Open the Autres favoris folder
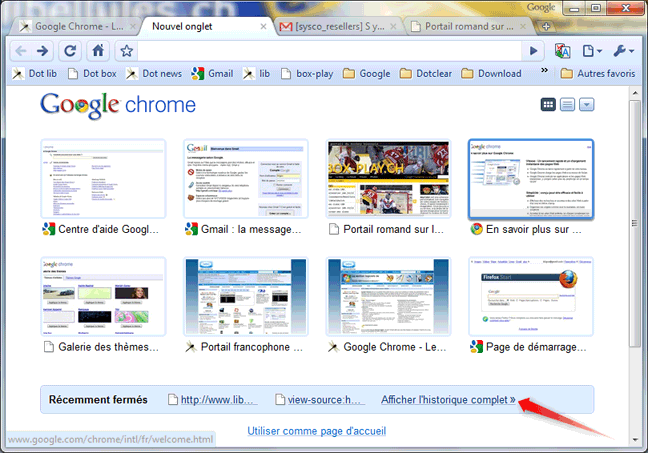 pos(598,74)
